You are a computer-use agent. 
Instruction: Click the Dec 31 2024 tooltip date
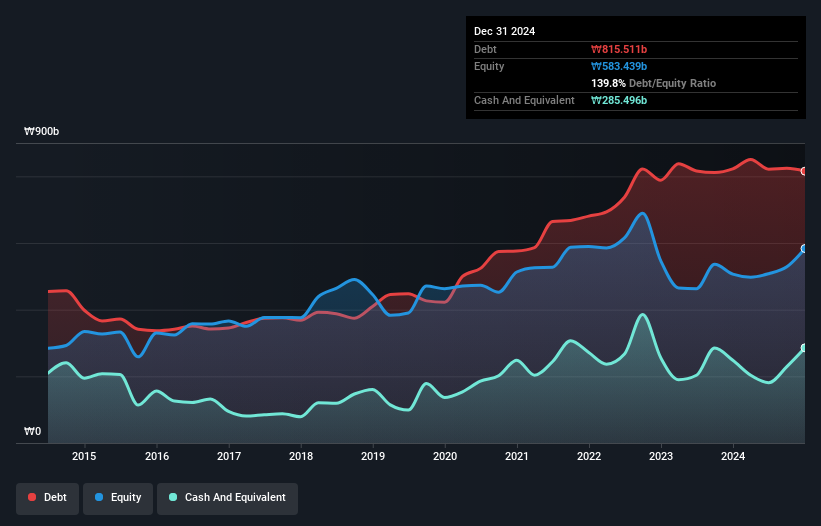(x=504, y=31)
